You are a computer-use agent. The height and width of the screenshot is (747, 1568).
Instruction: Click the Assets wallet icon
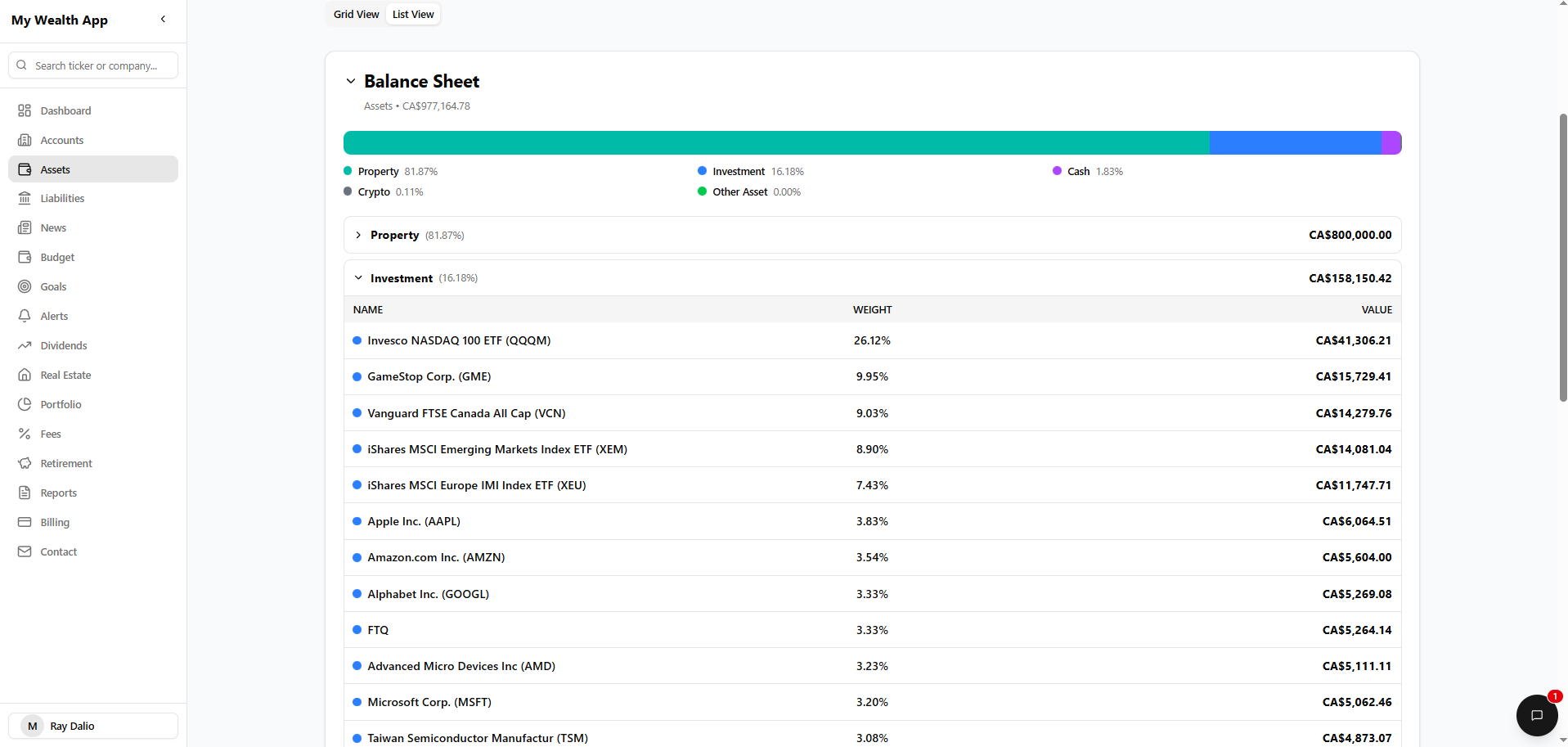pyautogui.click(x=25, y=169)
